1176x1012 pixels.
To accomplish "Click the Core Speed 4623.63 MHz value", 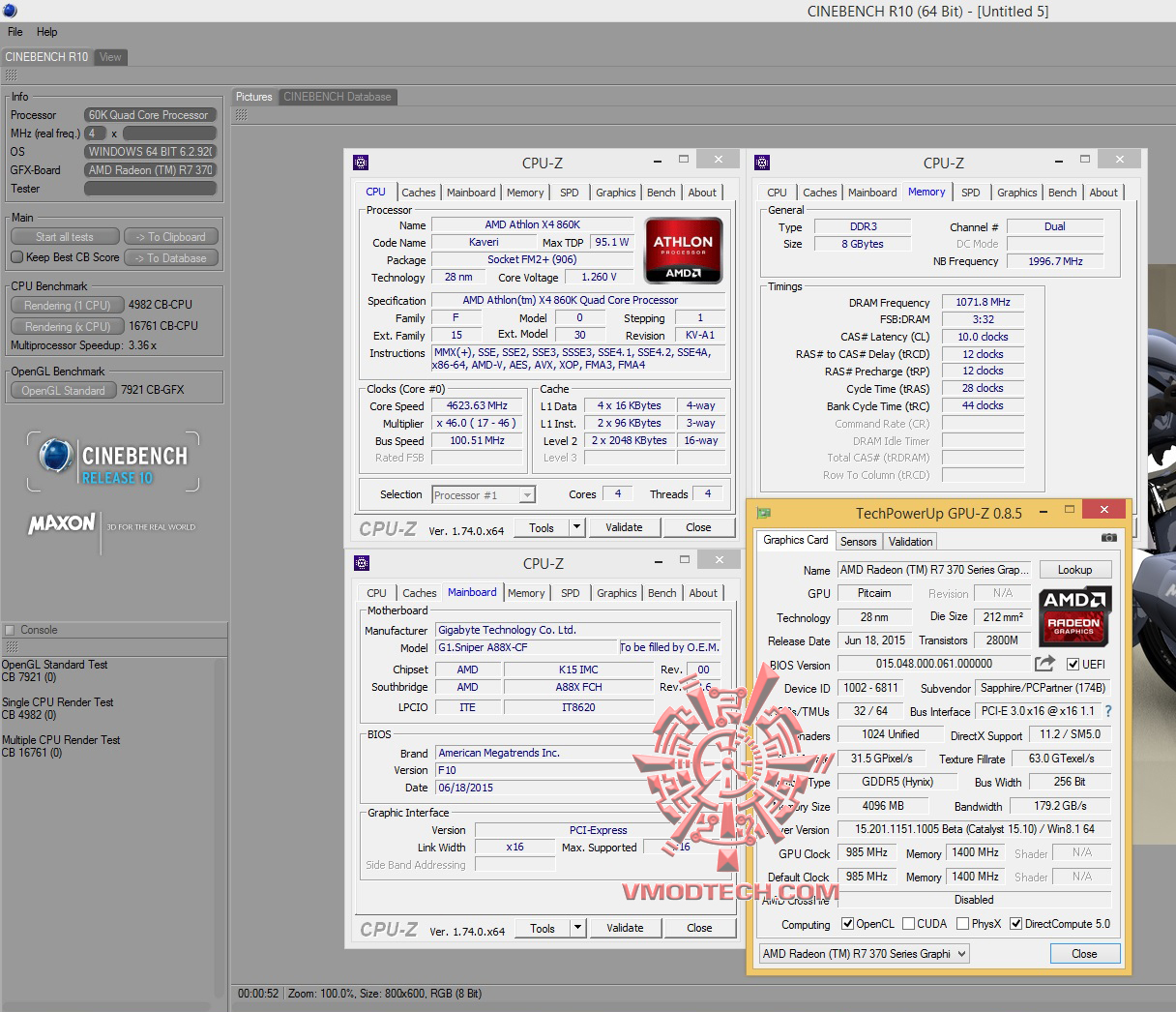I will [477, 406].
